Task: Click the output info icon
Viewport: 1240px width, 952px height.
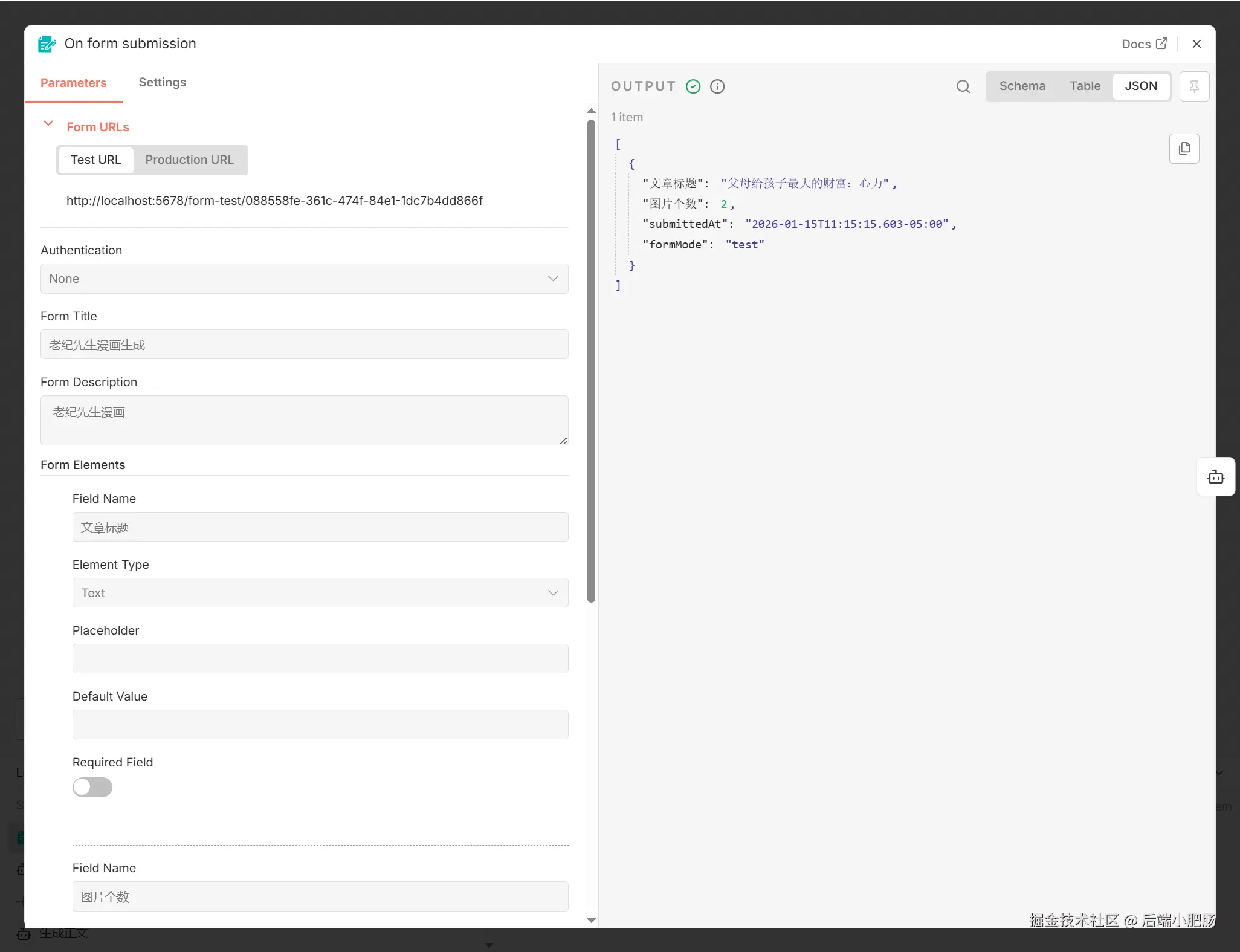Action: click(x=717, y=86)
